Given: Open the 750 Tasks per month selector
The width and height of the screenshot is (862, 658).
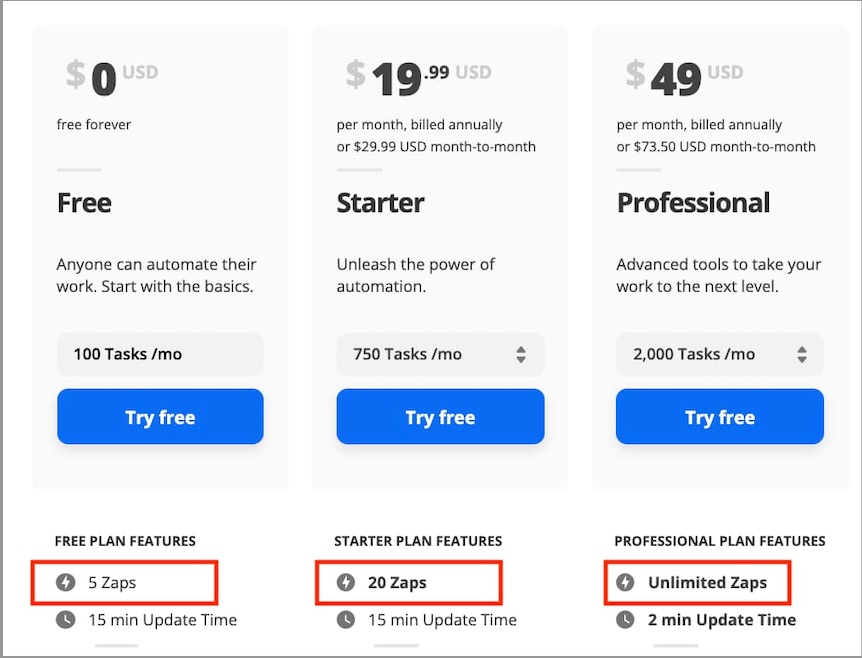Looking at the screenshot, I should 440,354.
